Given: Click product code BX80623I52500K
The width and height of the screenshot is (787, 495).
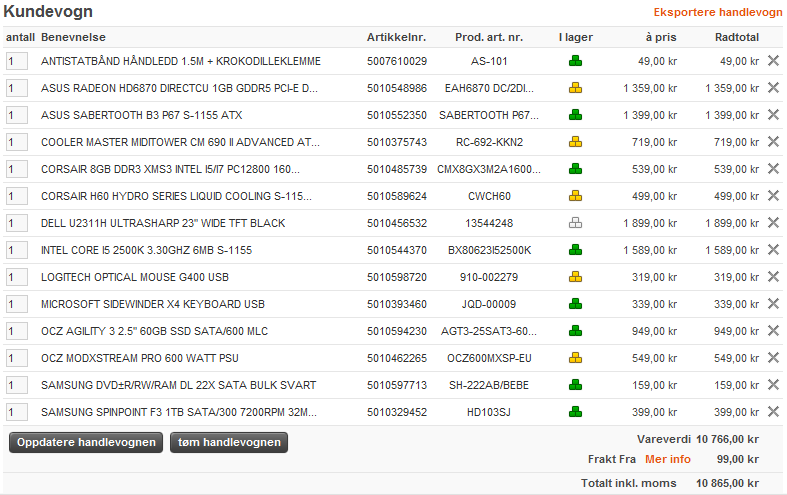Looking at the screenshot, I should [x=489, y=250].
